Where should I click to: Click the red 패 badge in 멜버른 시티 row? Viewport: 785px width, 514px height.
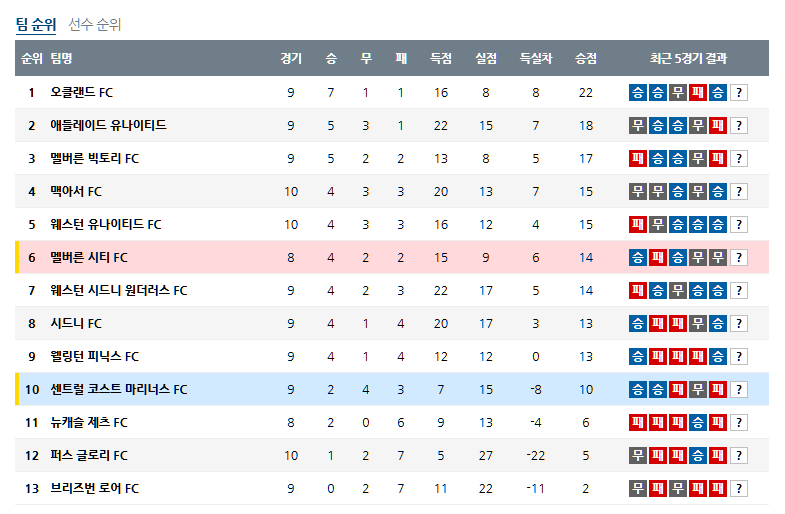coord(658,258)
